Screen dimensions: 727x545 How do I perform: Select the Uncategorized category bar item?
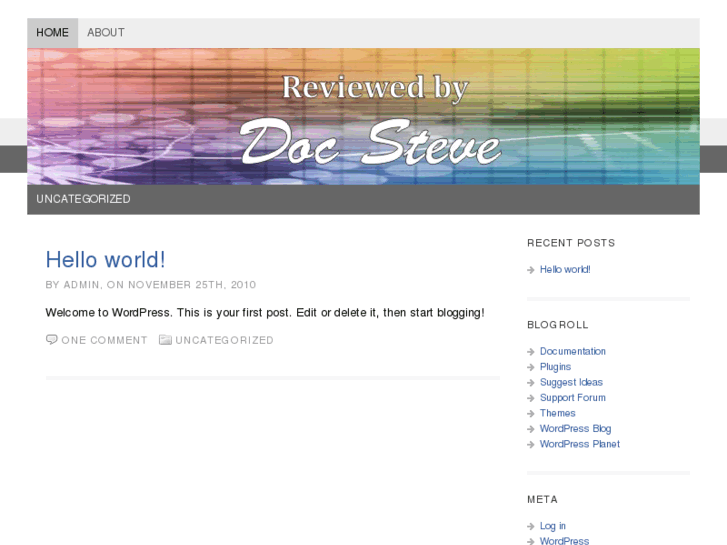(x=83, y=199)
